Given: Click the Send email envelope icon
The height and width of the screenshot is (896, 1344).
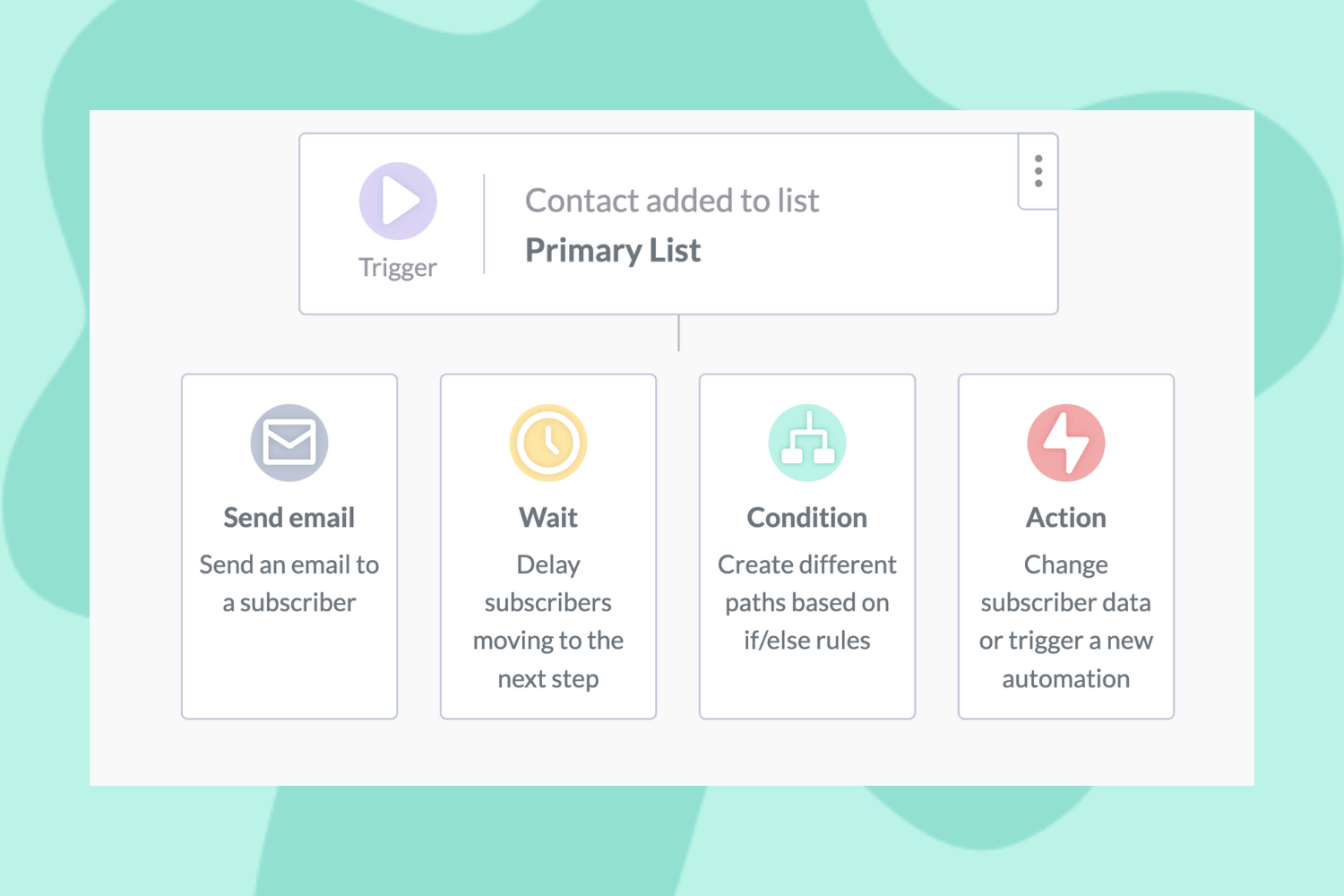Looking at the screenshot, I should coord(289,443).
